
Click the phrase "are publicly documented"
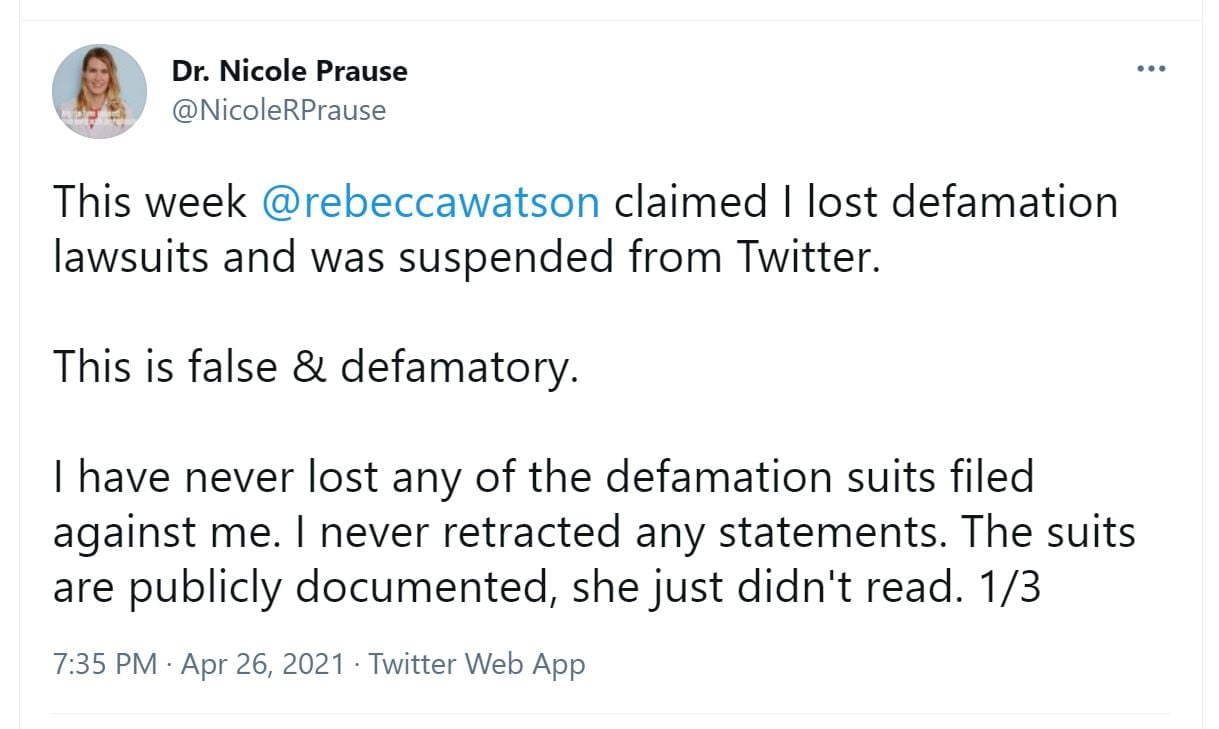click(300, 587)
